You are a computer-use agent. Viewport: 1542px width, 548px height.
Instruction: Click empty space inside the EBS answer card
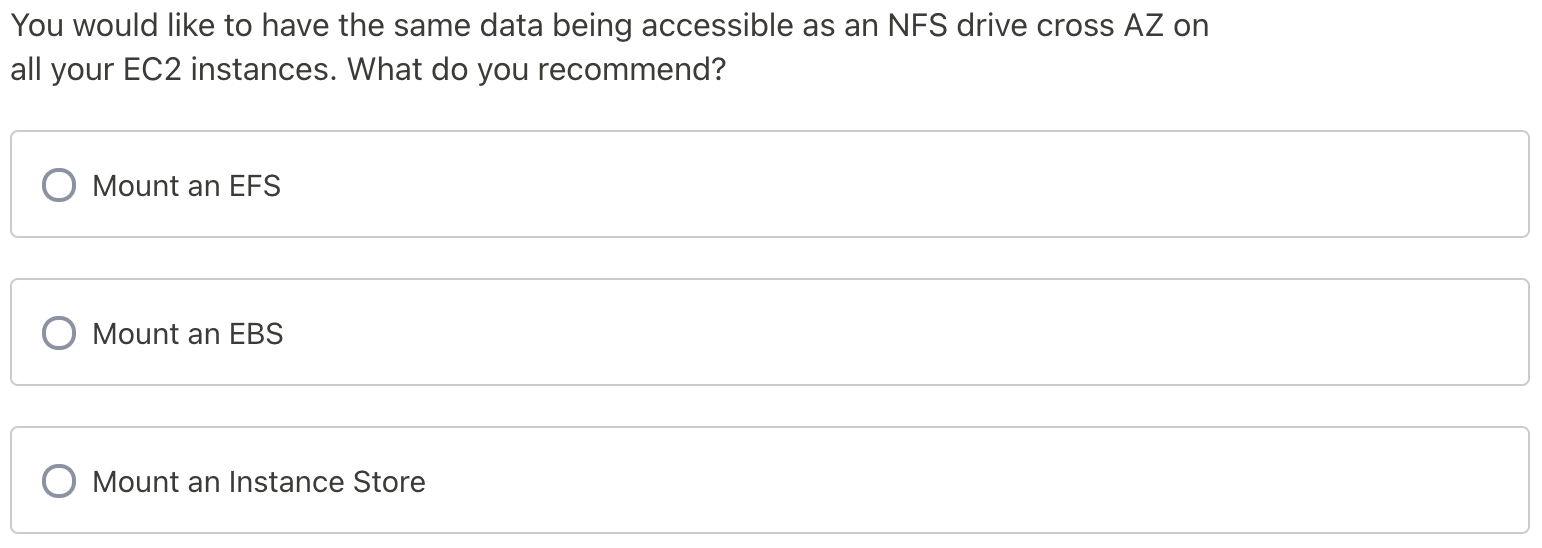point(900,333)
